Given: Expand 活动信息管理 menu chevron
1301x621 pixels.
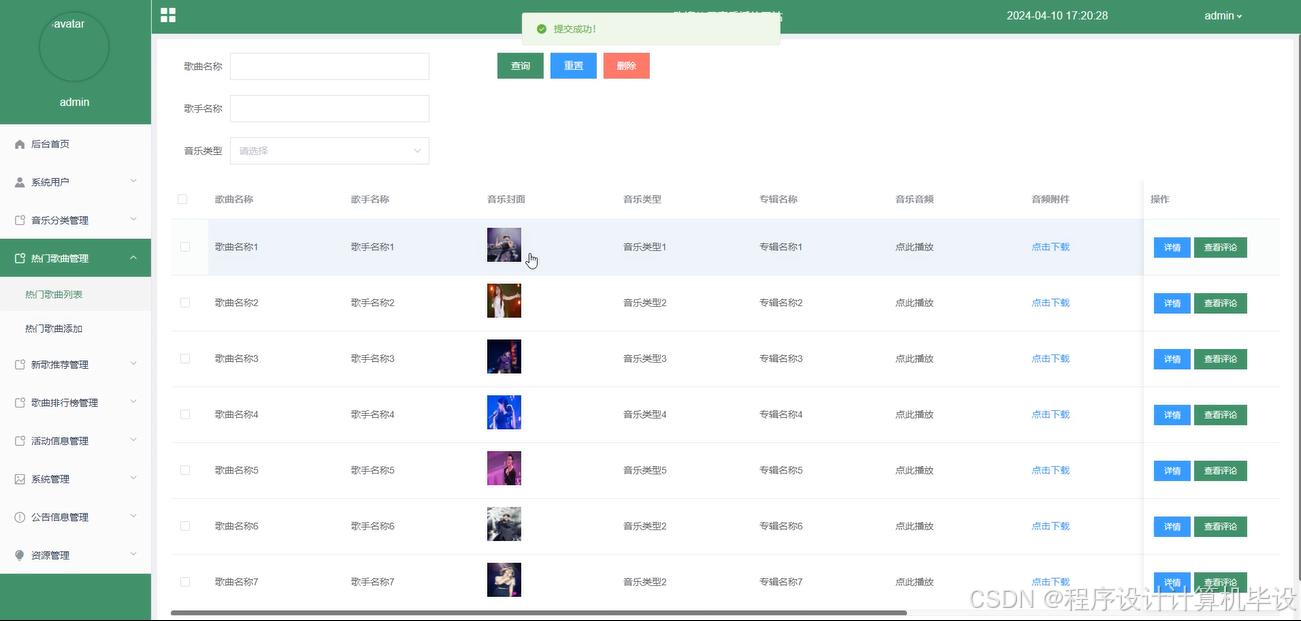Looking at the screenshot, I should (134, 440).
